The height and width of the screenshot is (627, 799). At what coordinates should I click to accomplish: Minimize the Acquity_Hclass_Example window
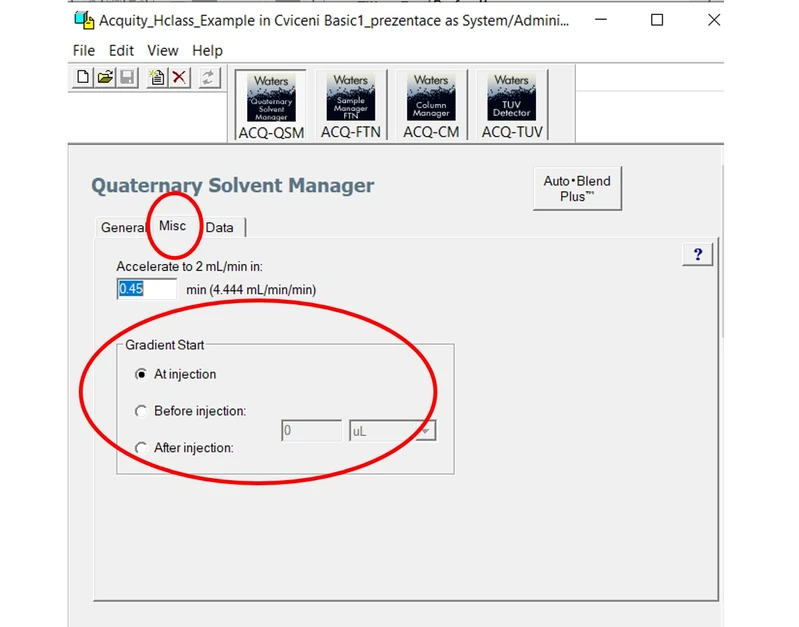click(x=601, y=20)
